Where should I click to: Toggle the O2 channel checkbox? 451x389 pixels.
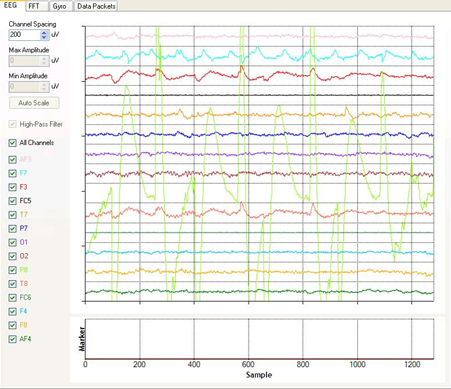pos(12,256)
